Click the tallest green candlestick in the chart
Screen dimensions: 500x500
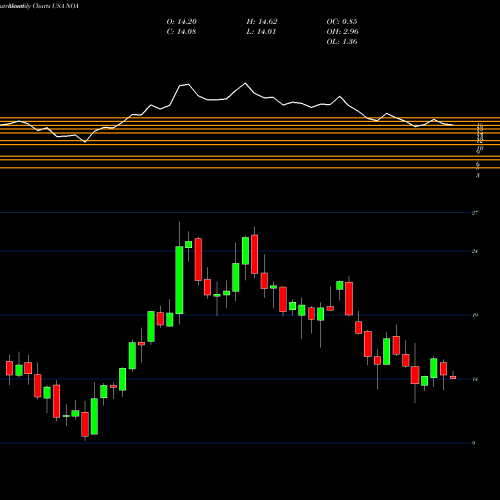(x=179, y=280)
